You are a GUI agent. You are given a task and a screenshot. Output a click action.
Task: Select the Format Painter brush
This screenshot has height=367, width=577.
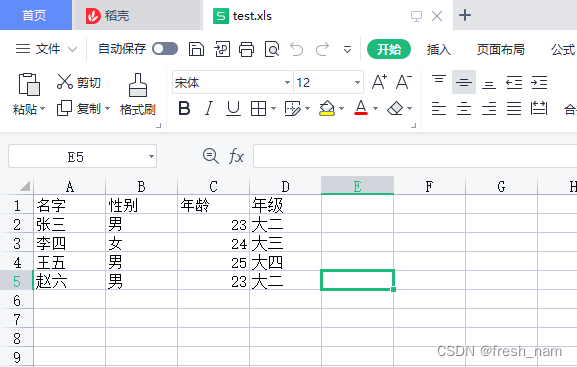pos(138,85)
